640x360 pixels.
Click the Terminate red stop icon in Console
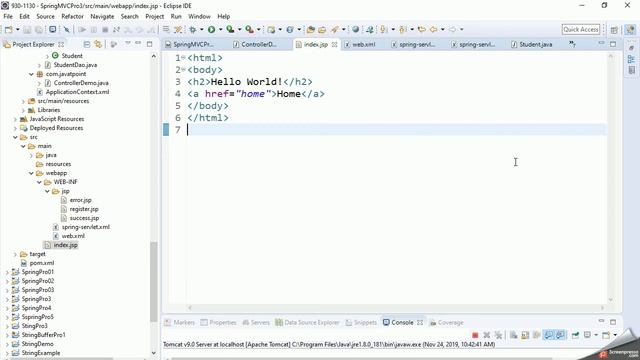pos(475,335)
